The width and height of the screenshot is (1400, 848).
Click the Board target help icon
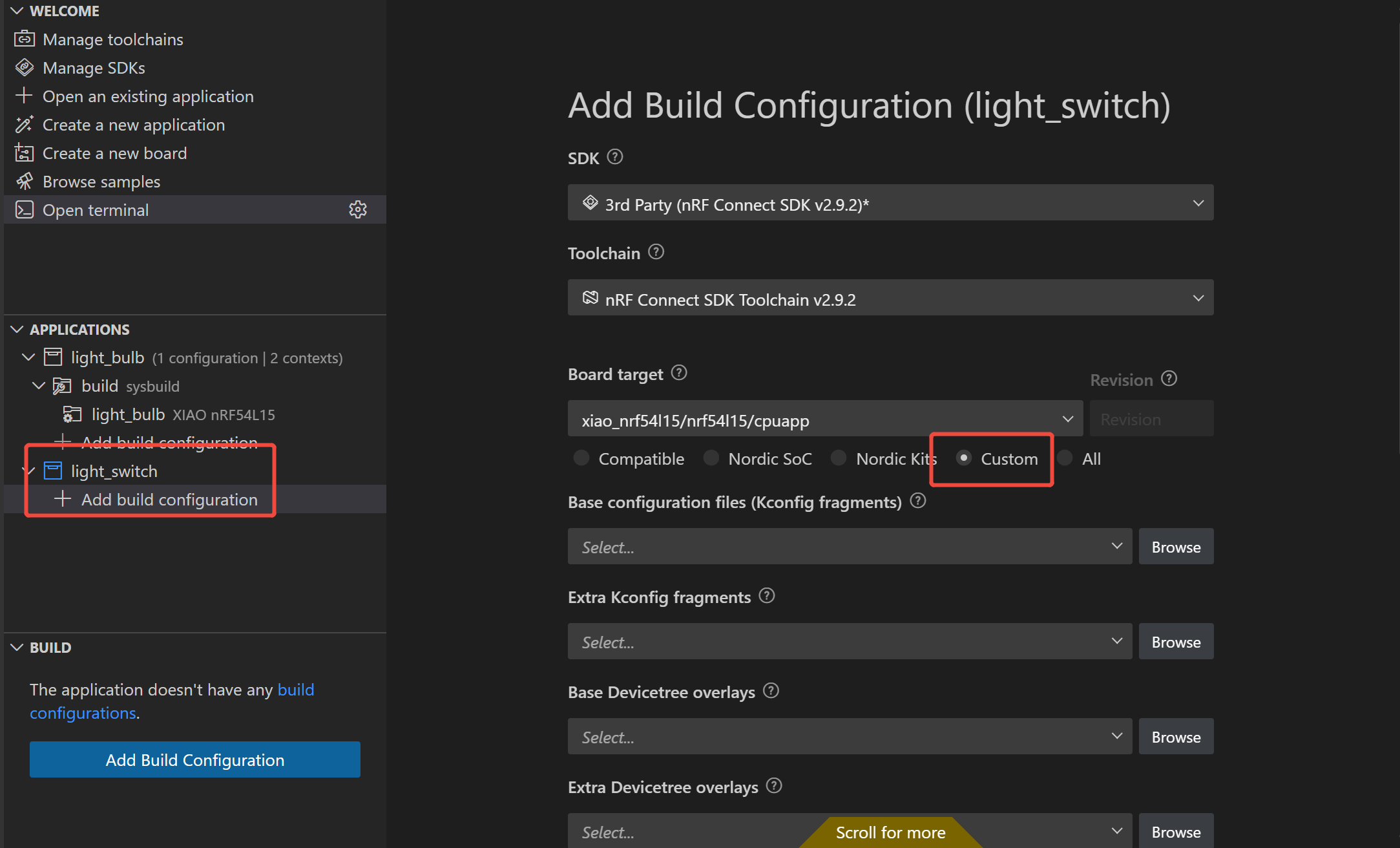coord(679,373)
